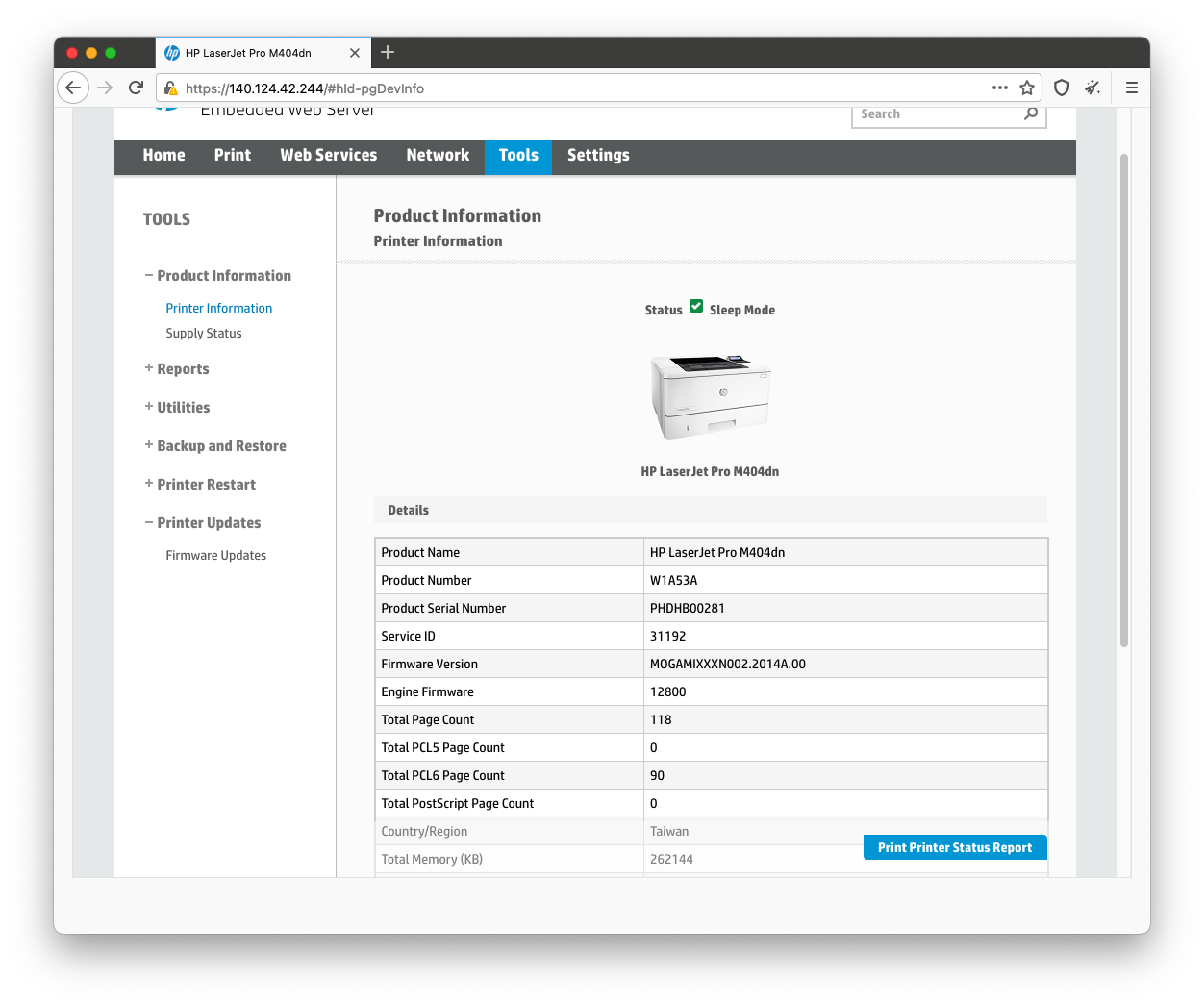Image resolution: width=1204 pixels, height=1005 pixels.
Task: Bookmark this page with star icon
Action: tap(1027, 88)
